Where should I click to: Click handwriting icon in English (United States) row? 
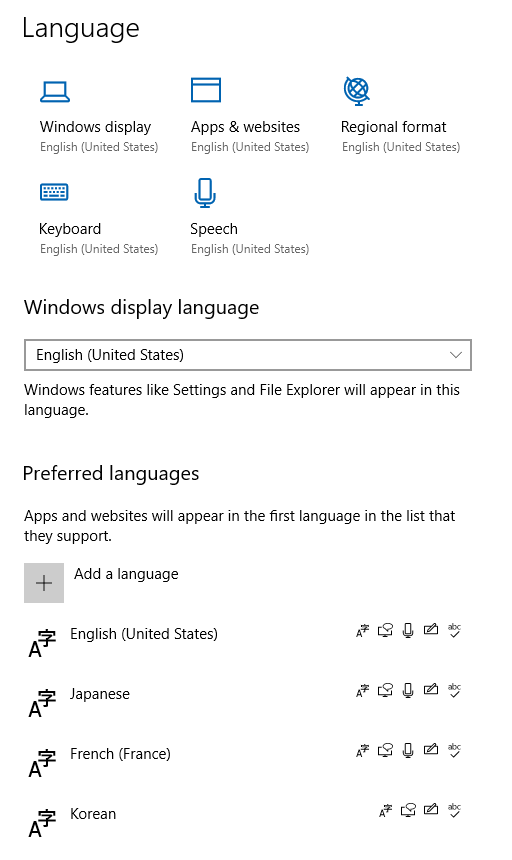431,629
